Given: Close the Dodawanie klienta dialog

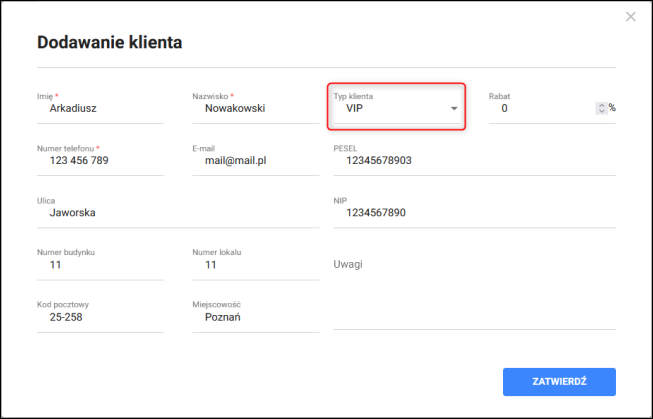Looking at the screenshot, I should 631,17.
